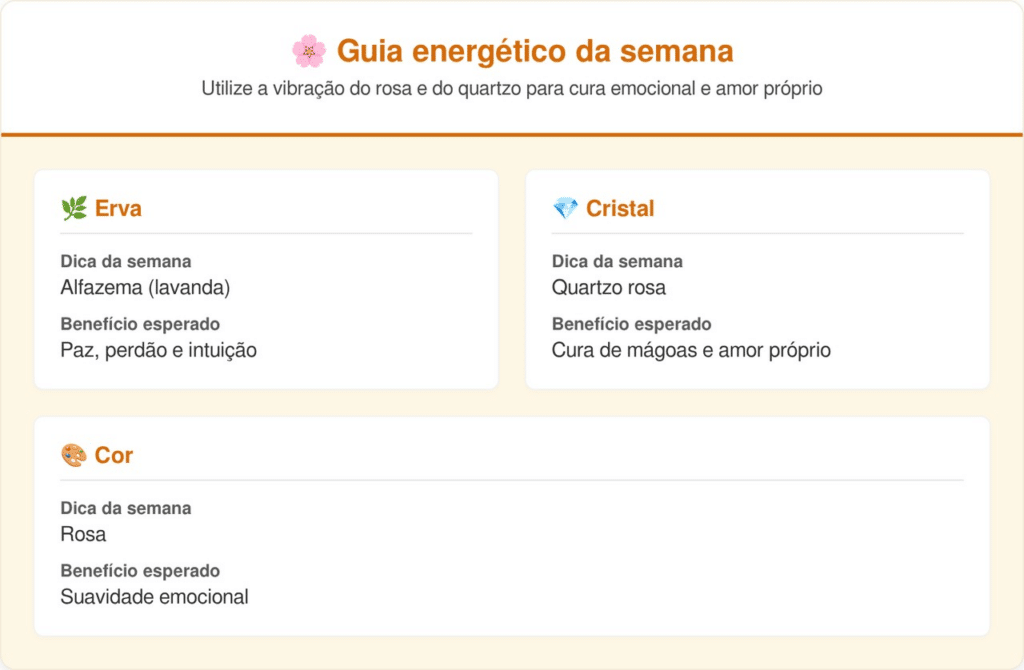
Task: Click Benefício esperado label in Erva card
Action: click(x=140, y=324)
